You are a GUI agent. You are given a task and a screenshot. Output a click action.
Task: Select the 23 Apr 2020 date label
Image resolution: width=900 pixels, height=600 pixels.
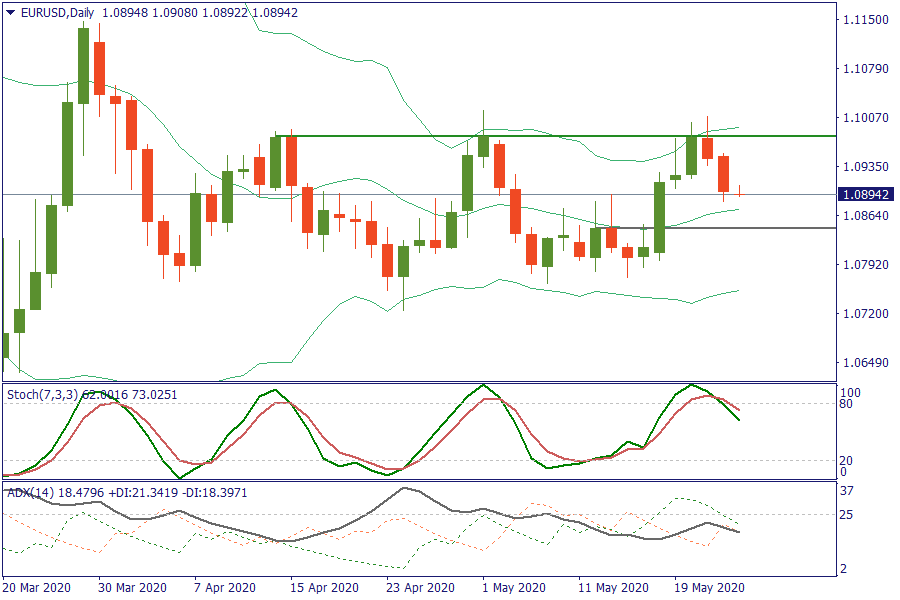[x=420, y=588]
